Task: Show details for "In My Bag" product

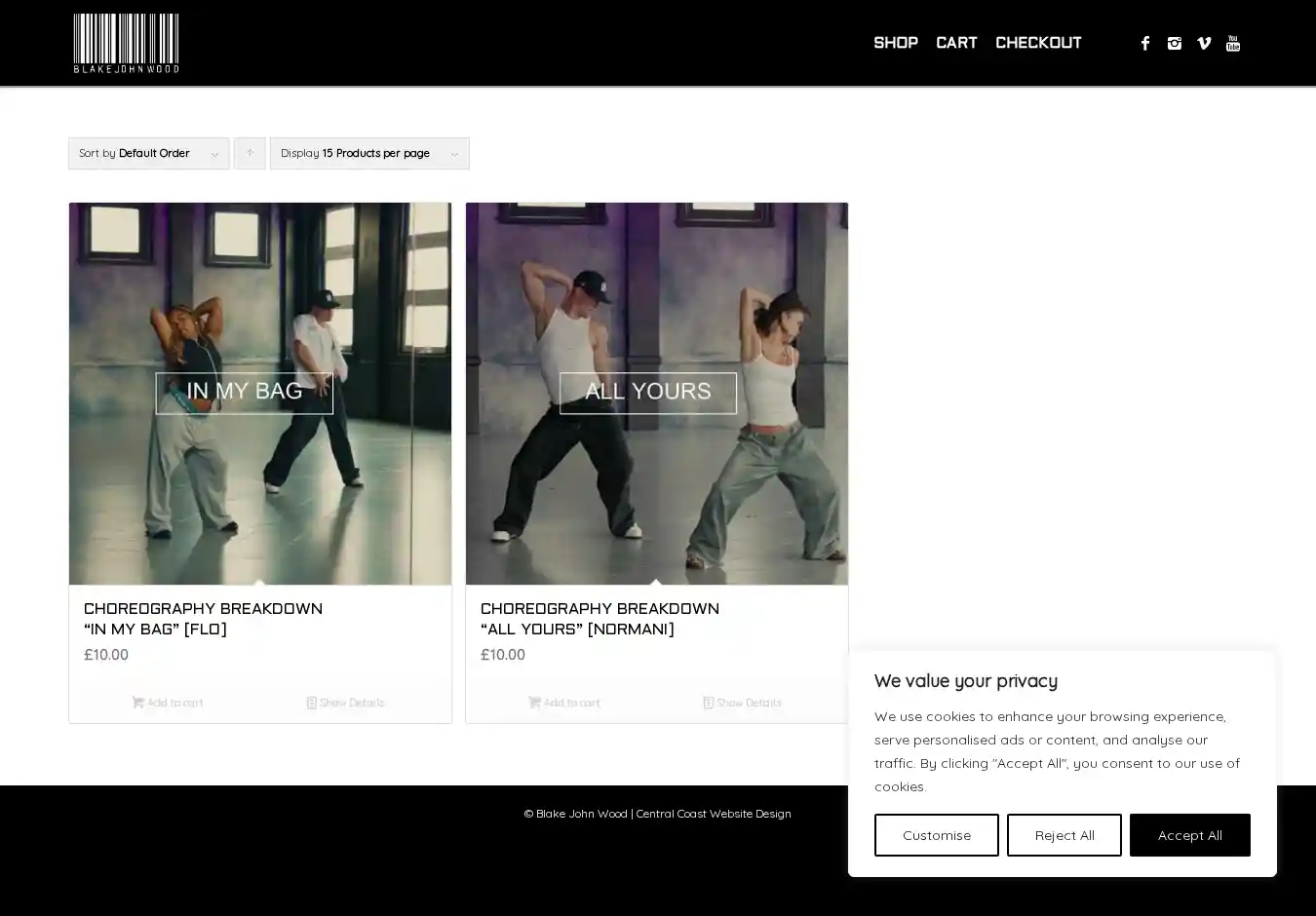Action: pyautogui.click(x=346, y=703)
